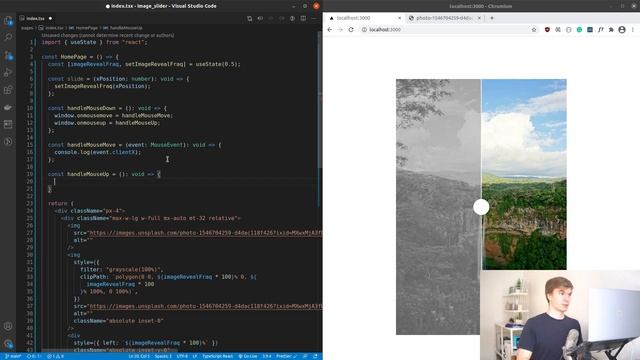Reload the localhost:3000 page in Chromium
This screenshot has height=360, width=640.
click(x=351, y=29)
